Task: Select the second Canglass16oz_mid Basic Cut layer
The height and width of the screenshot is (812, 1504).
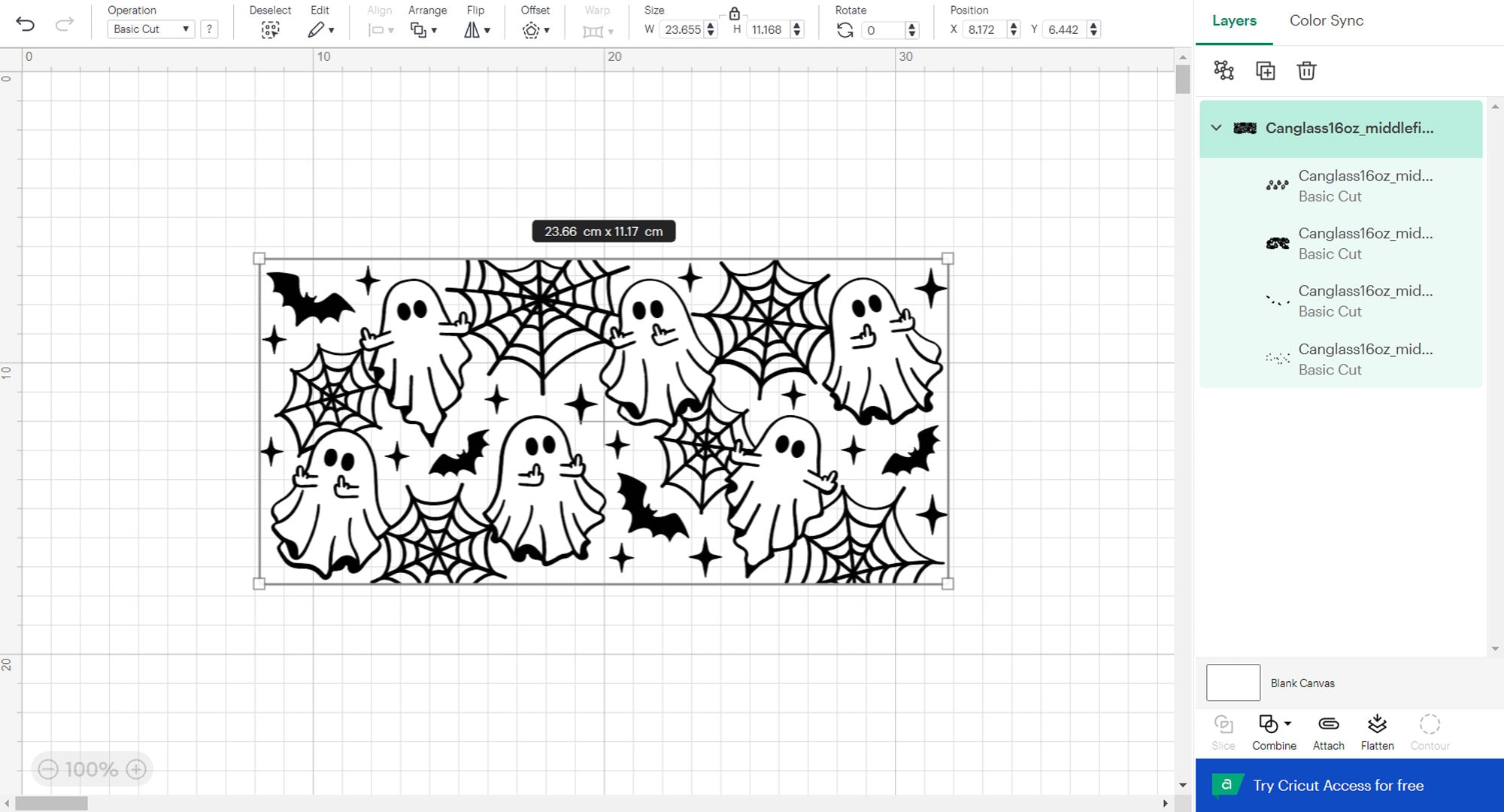Action: click(1341, 244)
